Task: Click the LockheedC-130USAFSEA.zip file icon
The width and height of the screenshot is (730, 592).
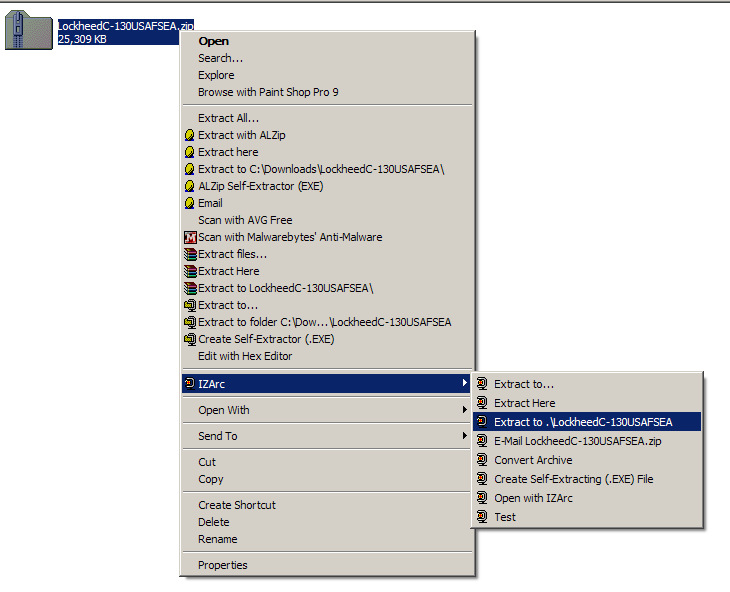Action: tap(28, 32)
